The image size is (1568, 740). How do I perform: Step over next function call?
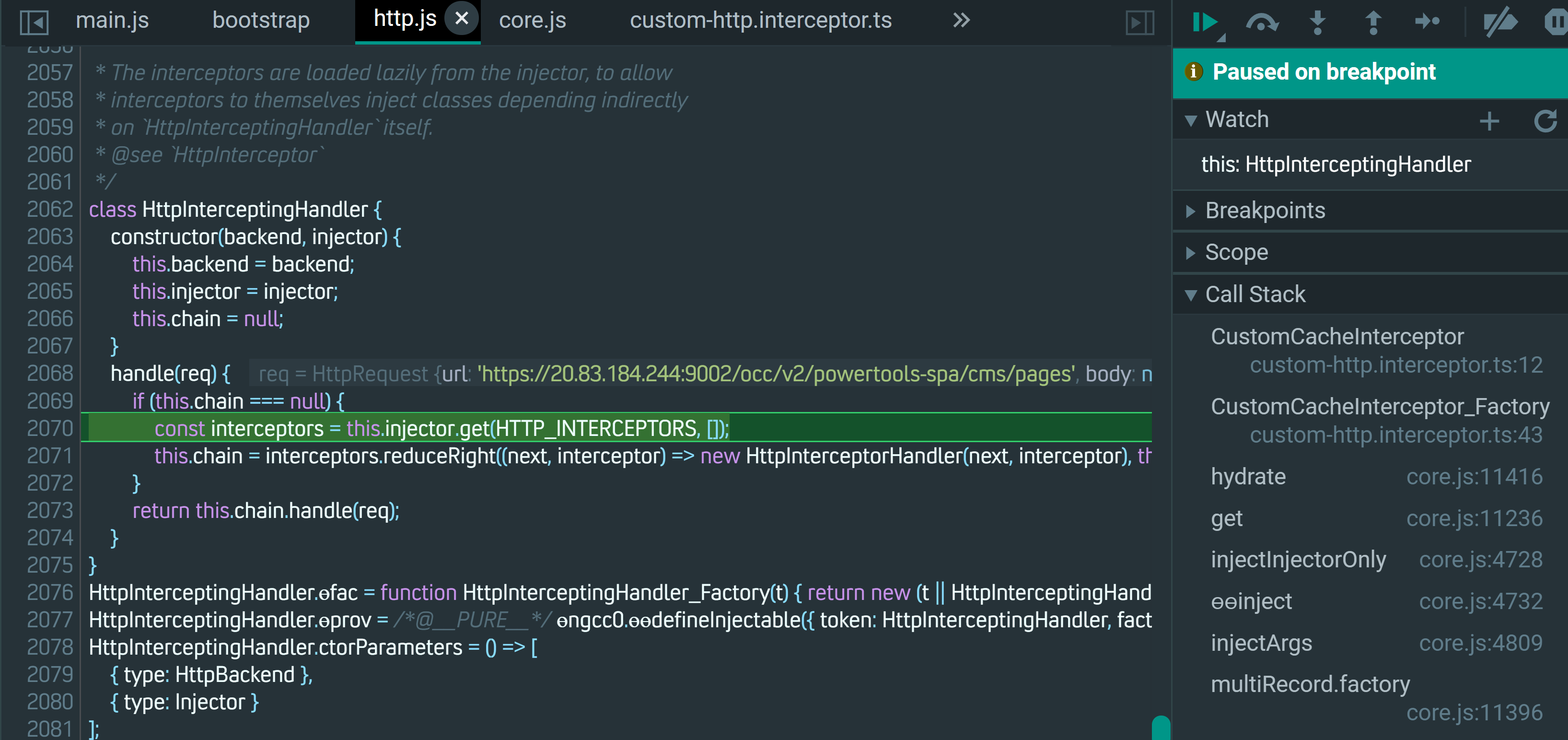1261,23
